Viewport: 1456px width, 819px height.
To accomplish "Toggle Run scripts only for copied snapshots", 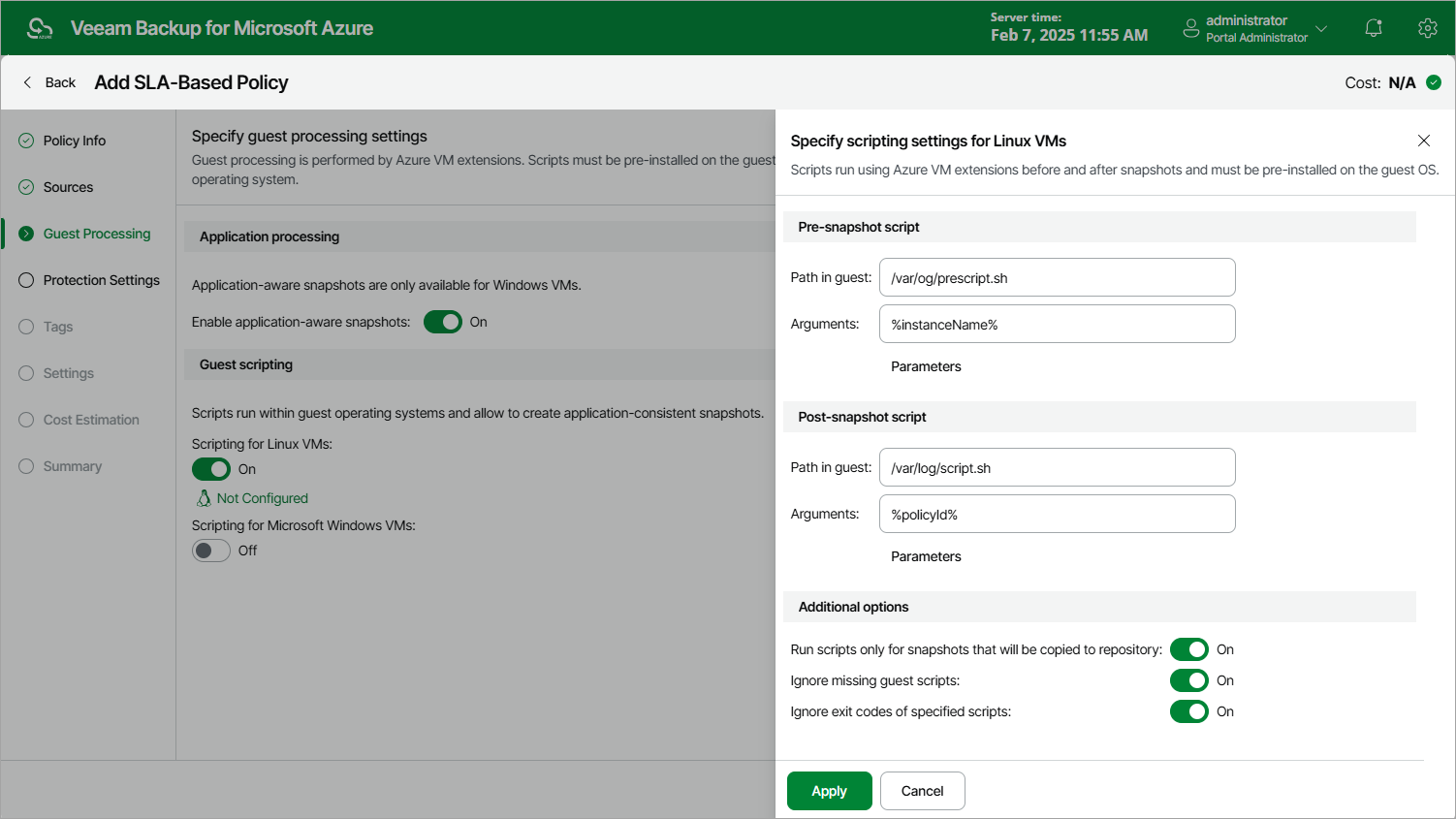I will [1189, 649].
